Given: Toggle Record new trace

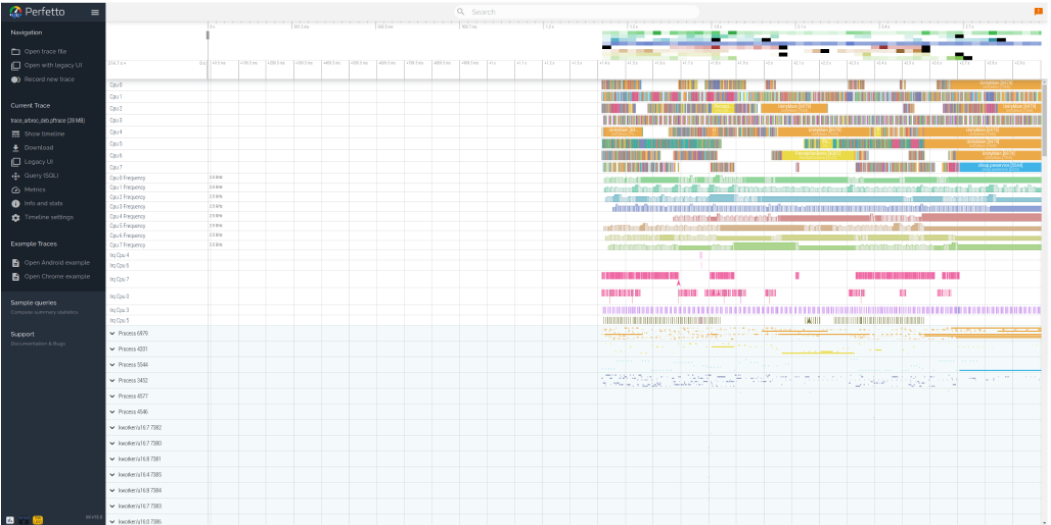Looking at the screenshot, I should (16, 79).
